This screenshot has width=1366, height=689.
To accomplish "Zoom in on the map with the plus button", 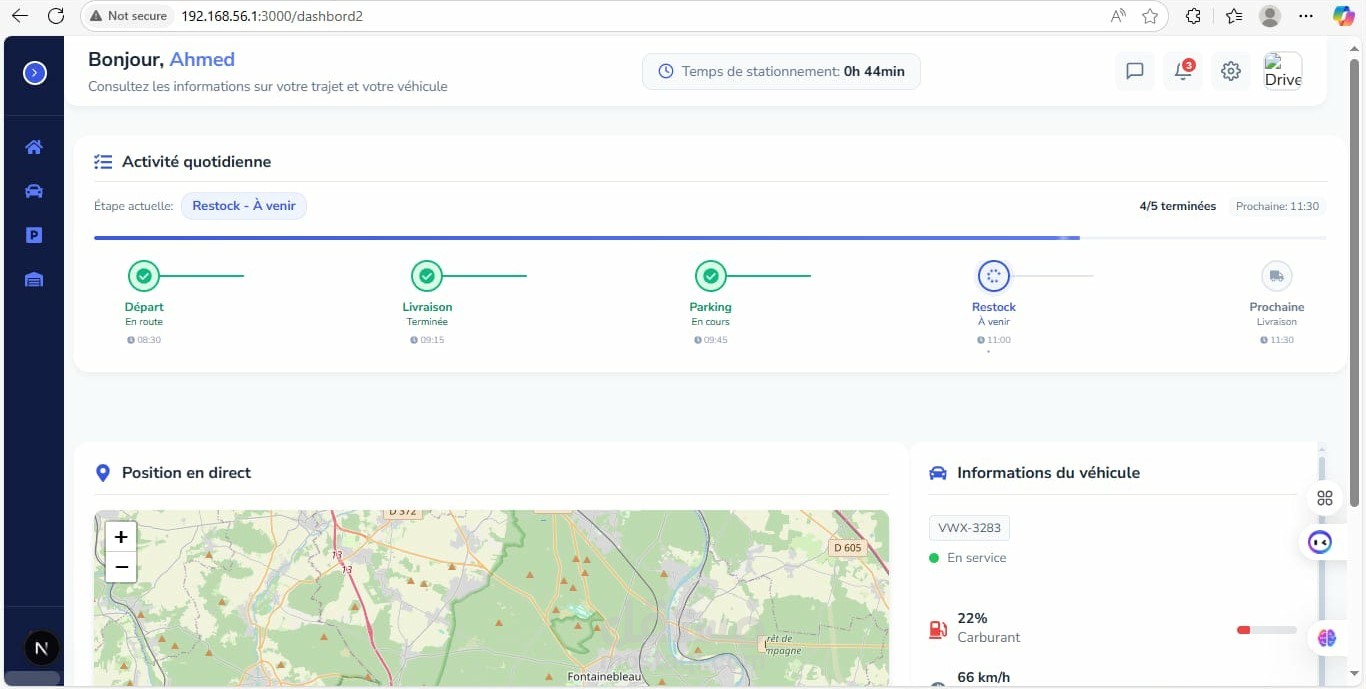I will pos(120,537).
